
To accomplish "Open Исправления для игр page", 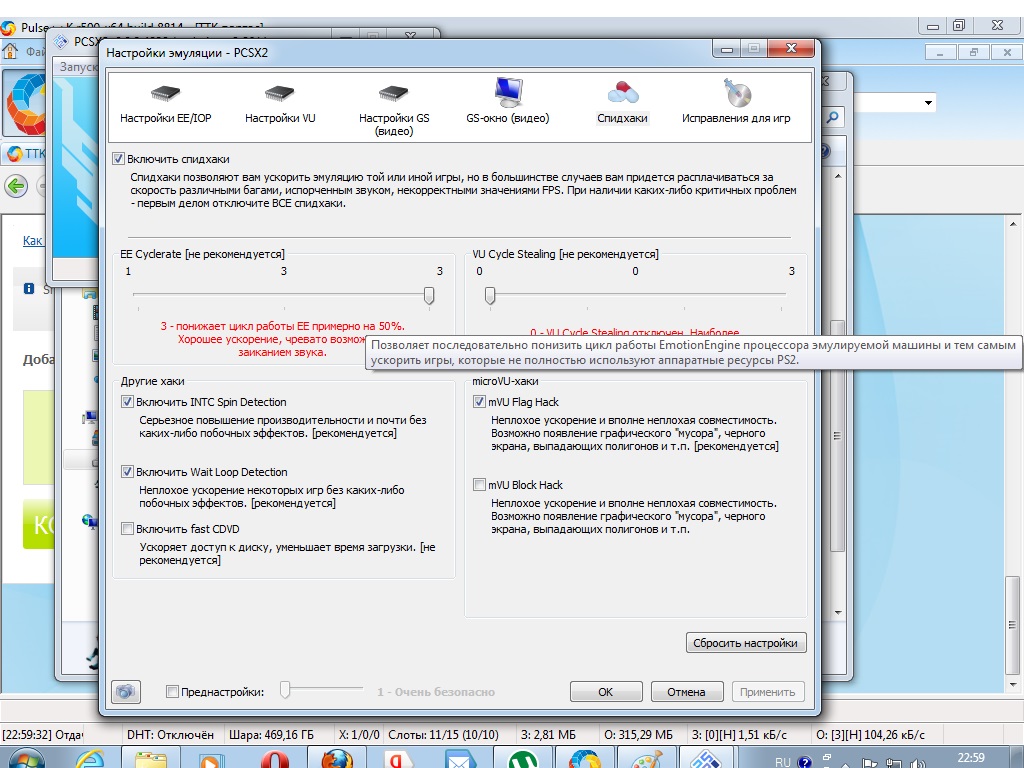I will (x=736, y=101).
